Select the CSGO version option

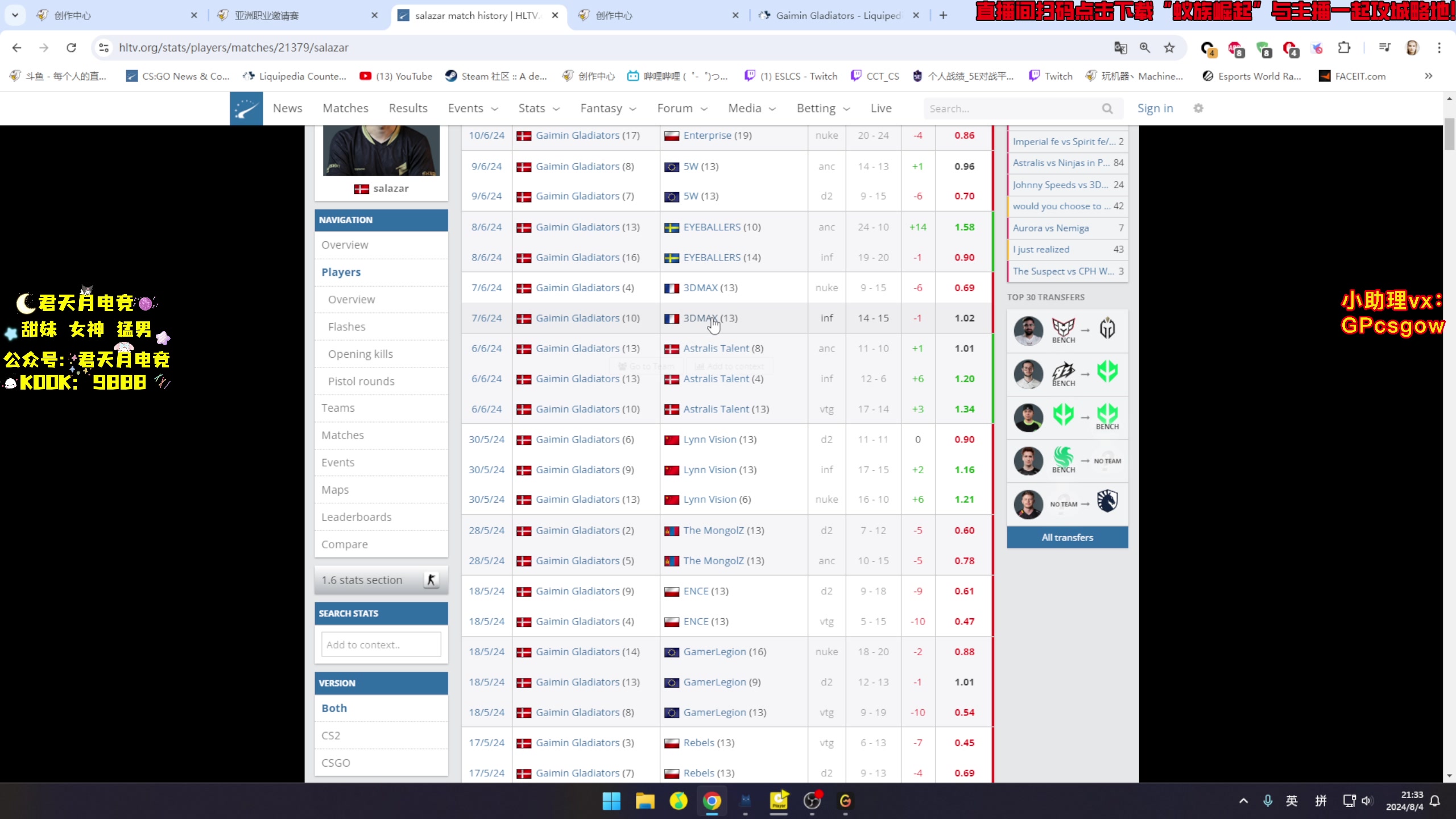click(381, 763)
